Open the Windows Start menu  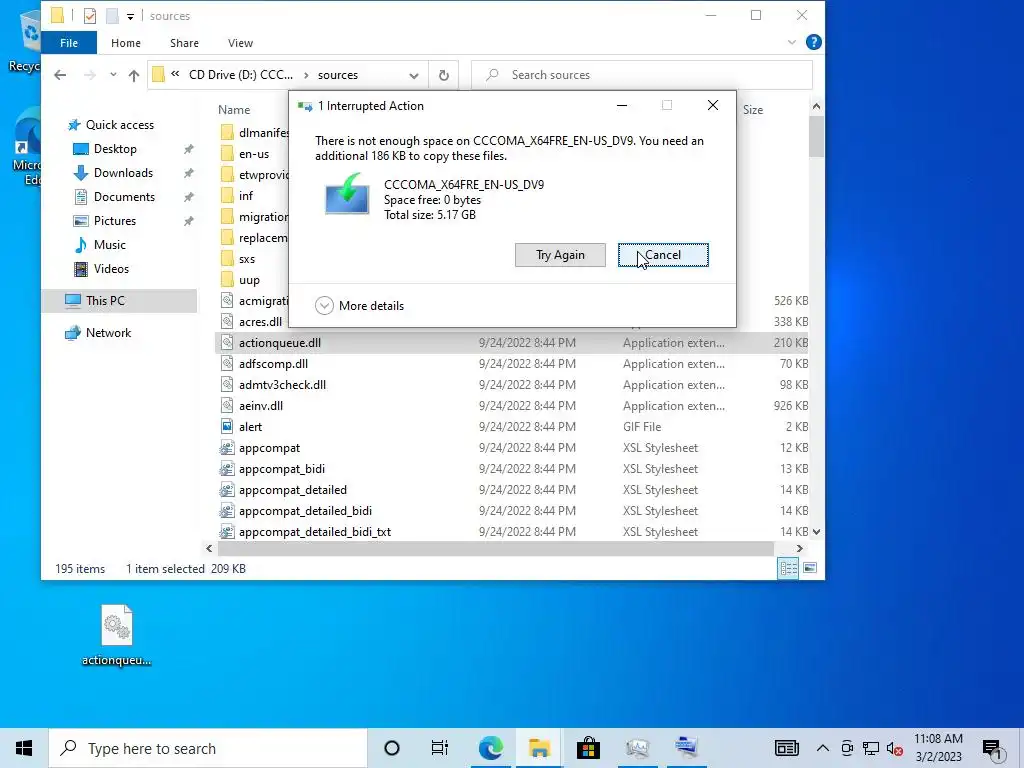[x=24, y=748]
